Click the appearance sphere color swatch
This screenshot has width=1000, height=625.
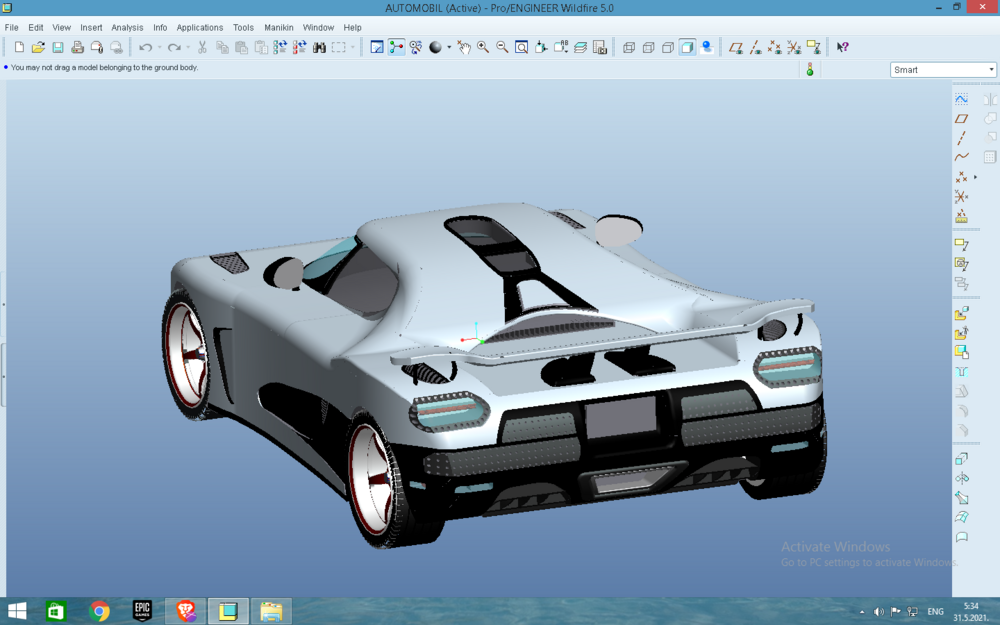(436, 47)
